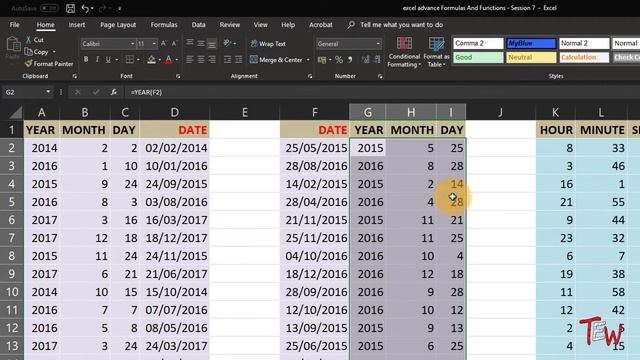Toggle Wrap Text

[x=268, y=44]
